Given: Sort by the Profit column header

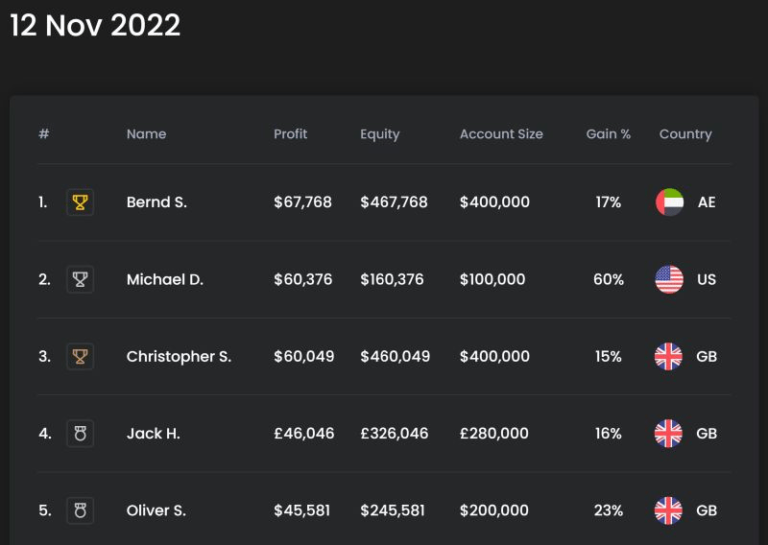Looking at the screenshot, I should (290, 134).
